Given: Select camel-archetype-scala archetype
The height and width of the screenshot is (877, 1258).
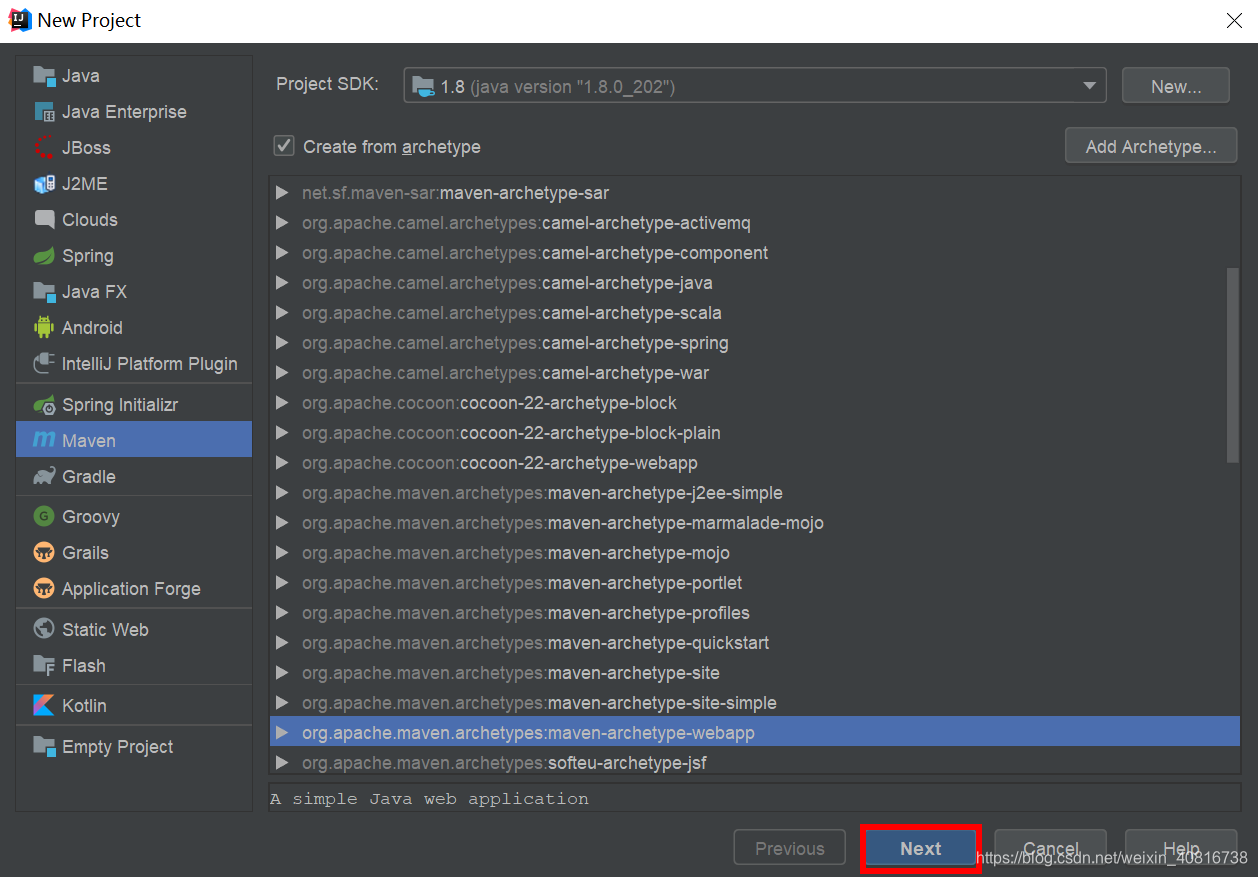Looking at the screenshot, I should 754,313.
